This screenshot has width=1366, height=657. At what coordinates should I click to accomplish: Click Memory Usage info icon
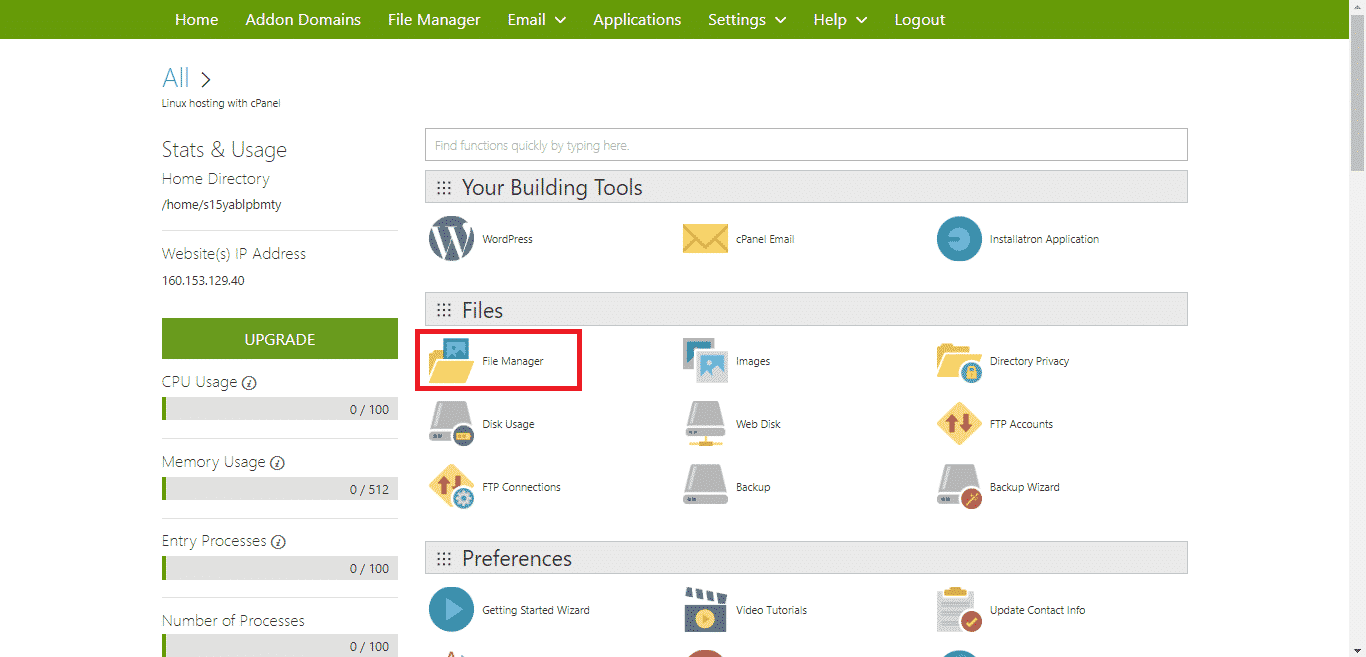(277, 463)
